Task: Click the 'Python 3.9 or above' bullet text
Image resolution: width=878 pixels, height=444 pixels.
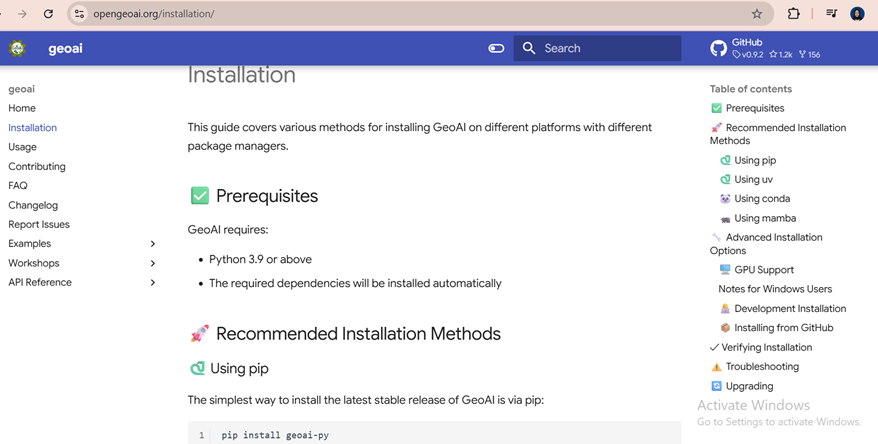Action: click(260, 259)
